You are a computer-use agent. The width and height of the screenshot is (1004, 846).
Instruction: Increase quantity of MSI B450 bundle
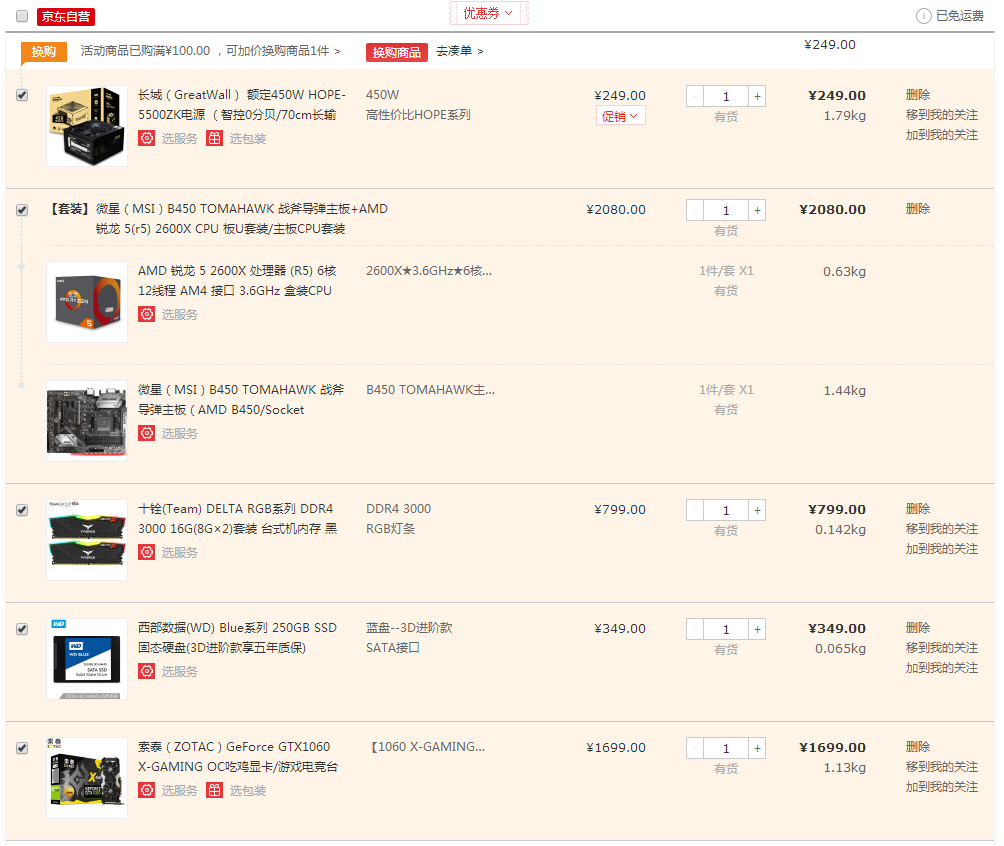pos(757,210)
